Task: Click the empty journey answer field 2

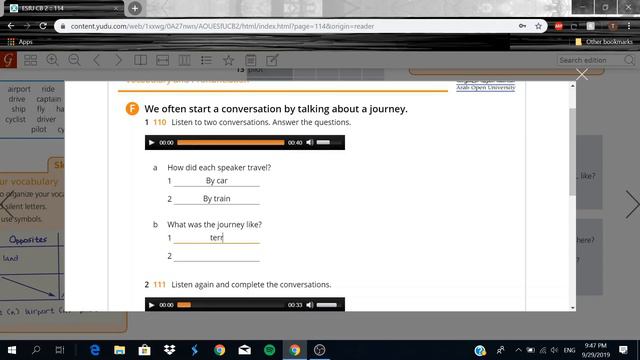Action: point(217,256)
